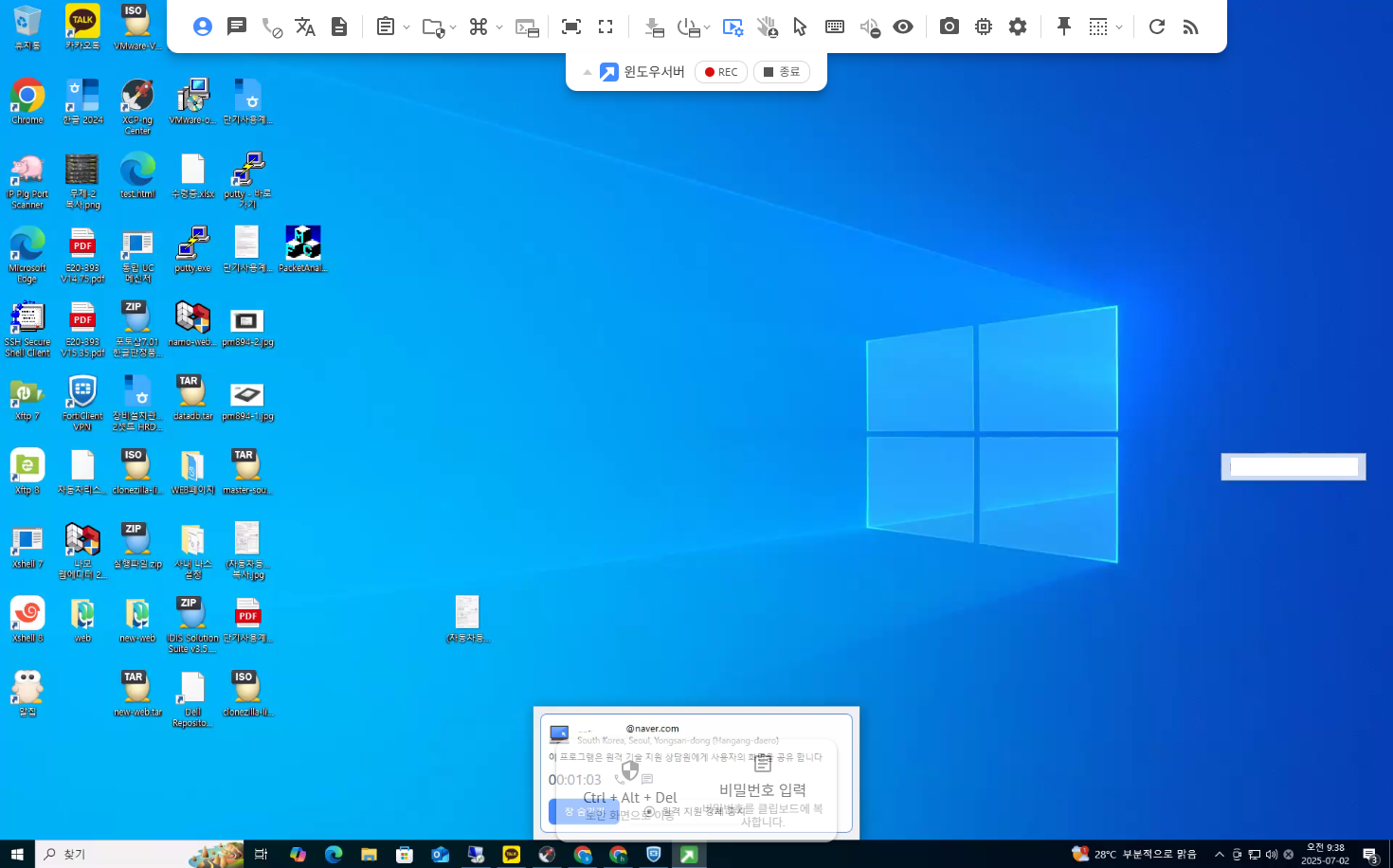Open the system info chip icon

click(x=984, y=27)
